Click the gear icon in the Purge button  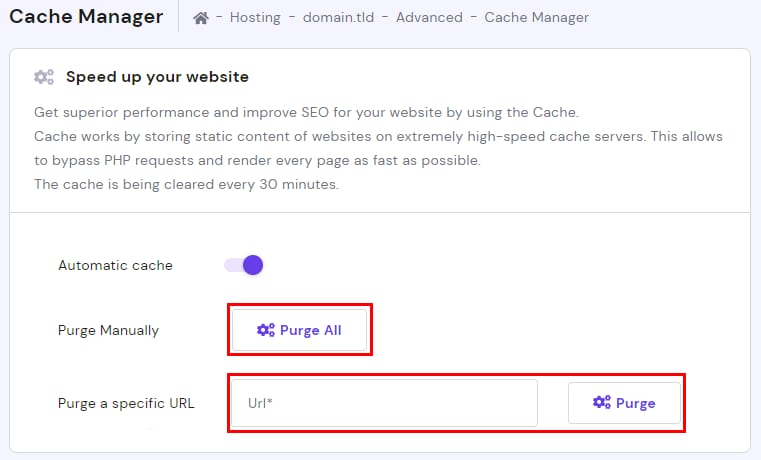click(601, 403)
